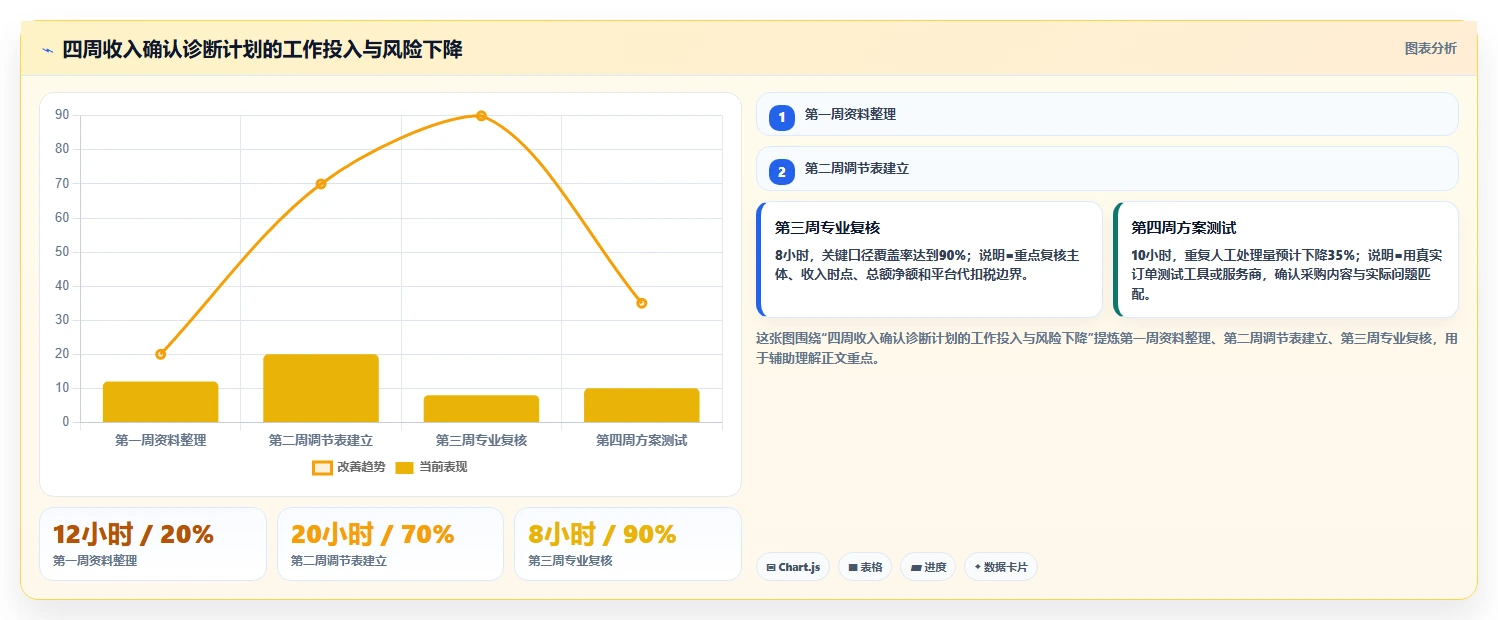Click the lightning icon beside the title
This screenshot has height=620, width=1498.
47,50
